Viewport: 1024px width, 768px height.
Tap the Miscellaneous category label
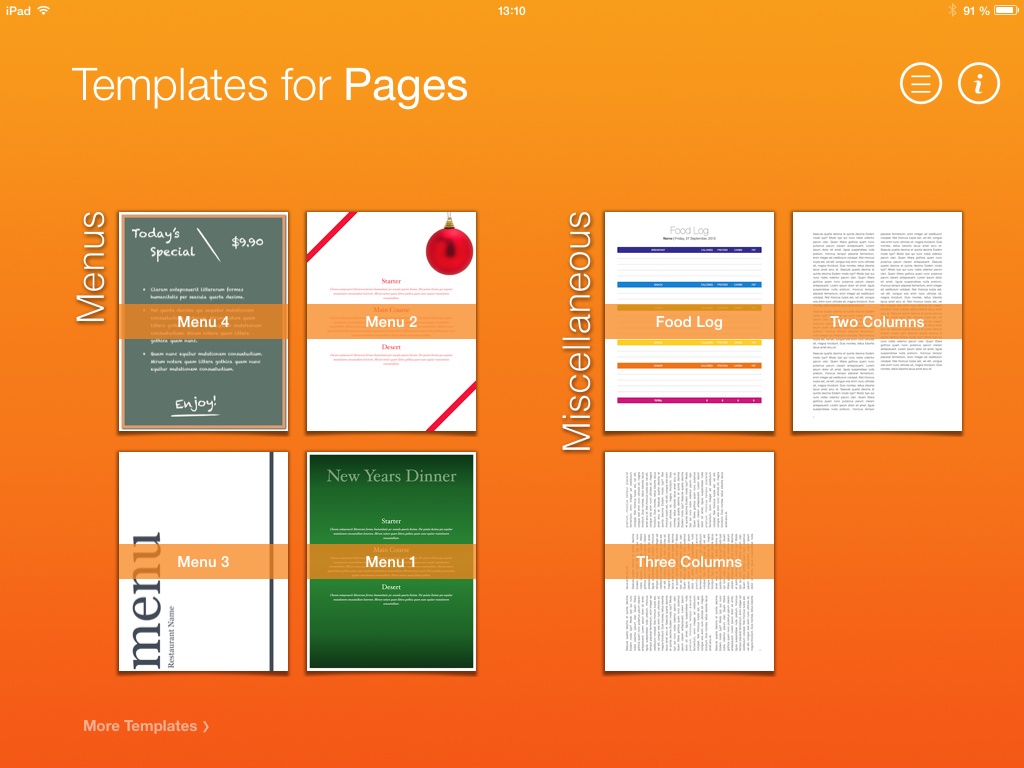(x=578, y=331)
